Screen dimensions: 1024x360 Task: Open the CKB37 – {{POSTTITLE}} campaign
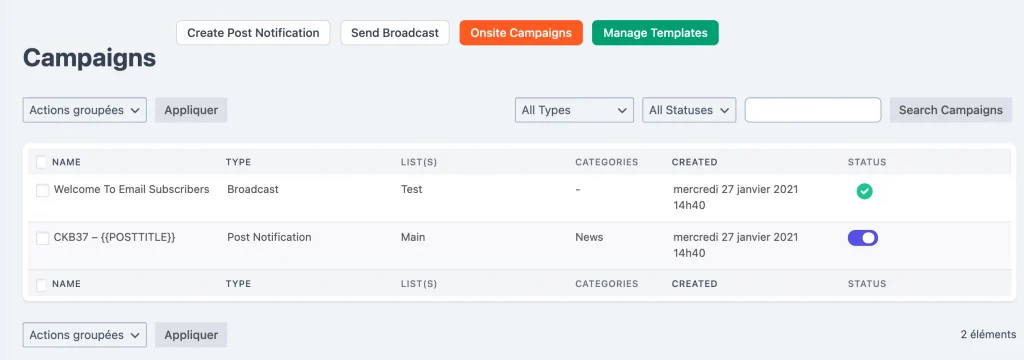click(114, 237)
